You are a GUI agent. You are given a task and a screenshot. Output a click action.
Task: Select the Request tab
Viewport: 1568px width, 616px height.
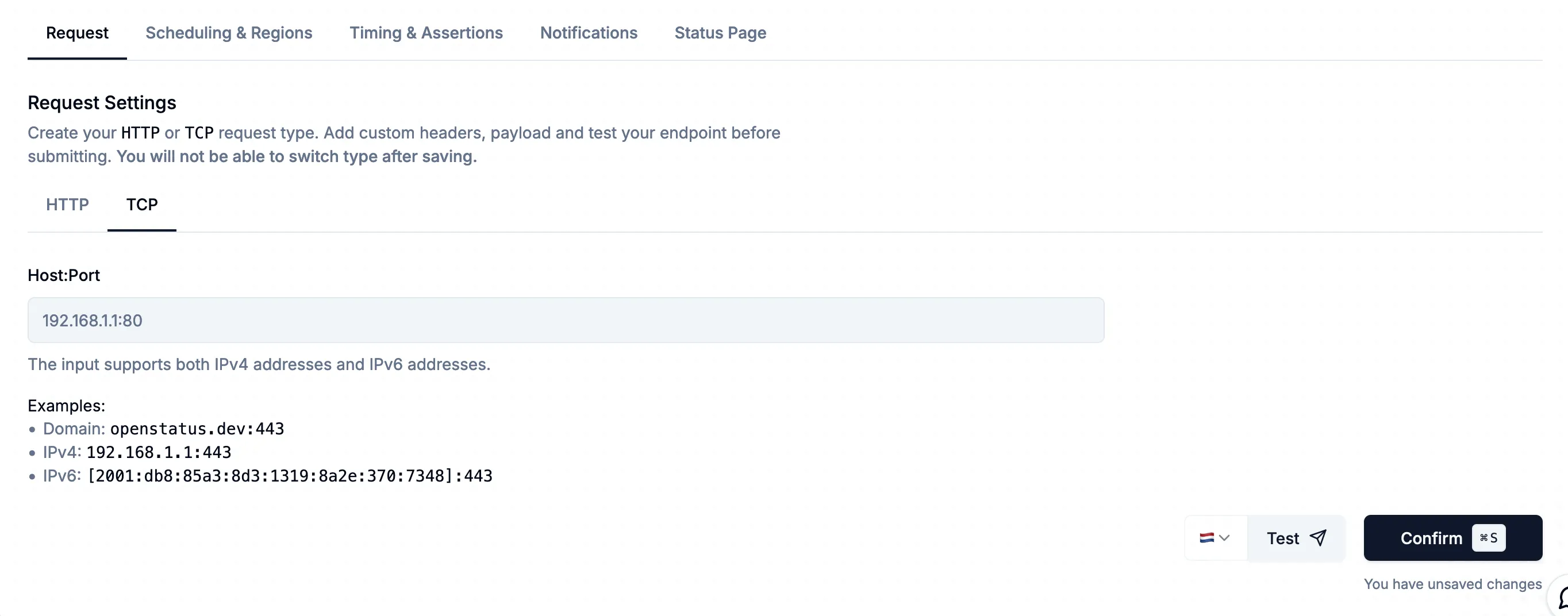pyautogui.click(x=76, y=33)
